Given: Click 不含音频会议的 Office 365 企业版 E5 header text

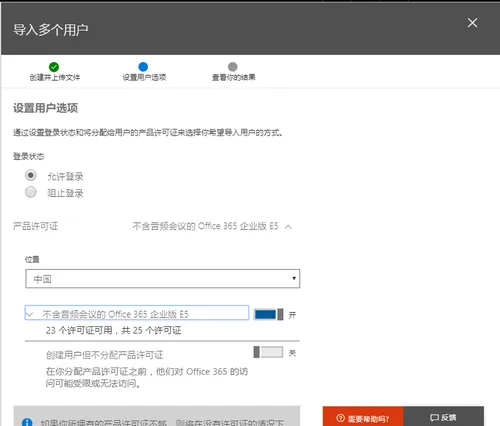Looking at the screenshot, I should (x=205, y=226).
